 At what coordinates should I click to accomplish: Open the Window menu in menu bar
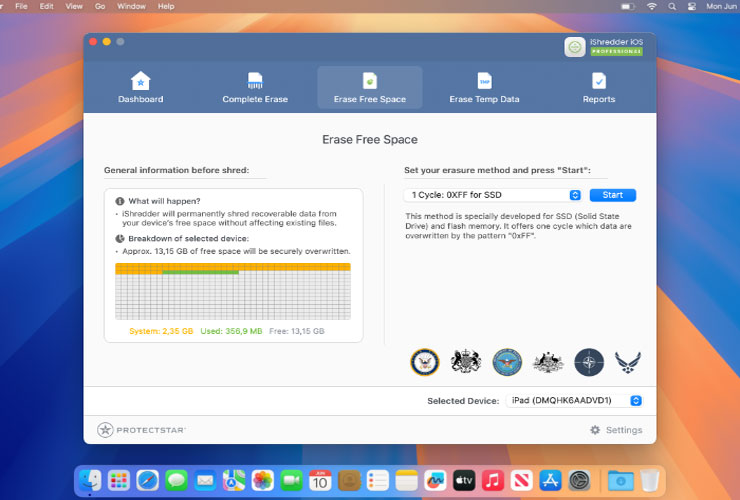pyautogui.click(x=131, y=6)
